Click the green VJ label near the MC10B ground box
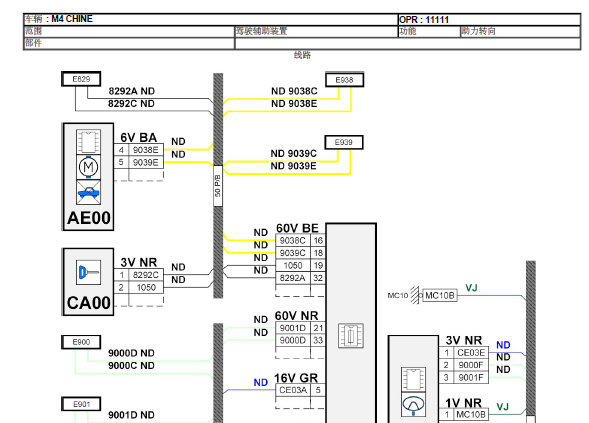589x423 pixels. 471,288
